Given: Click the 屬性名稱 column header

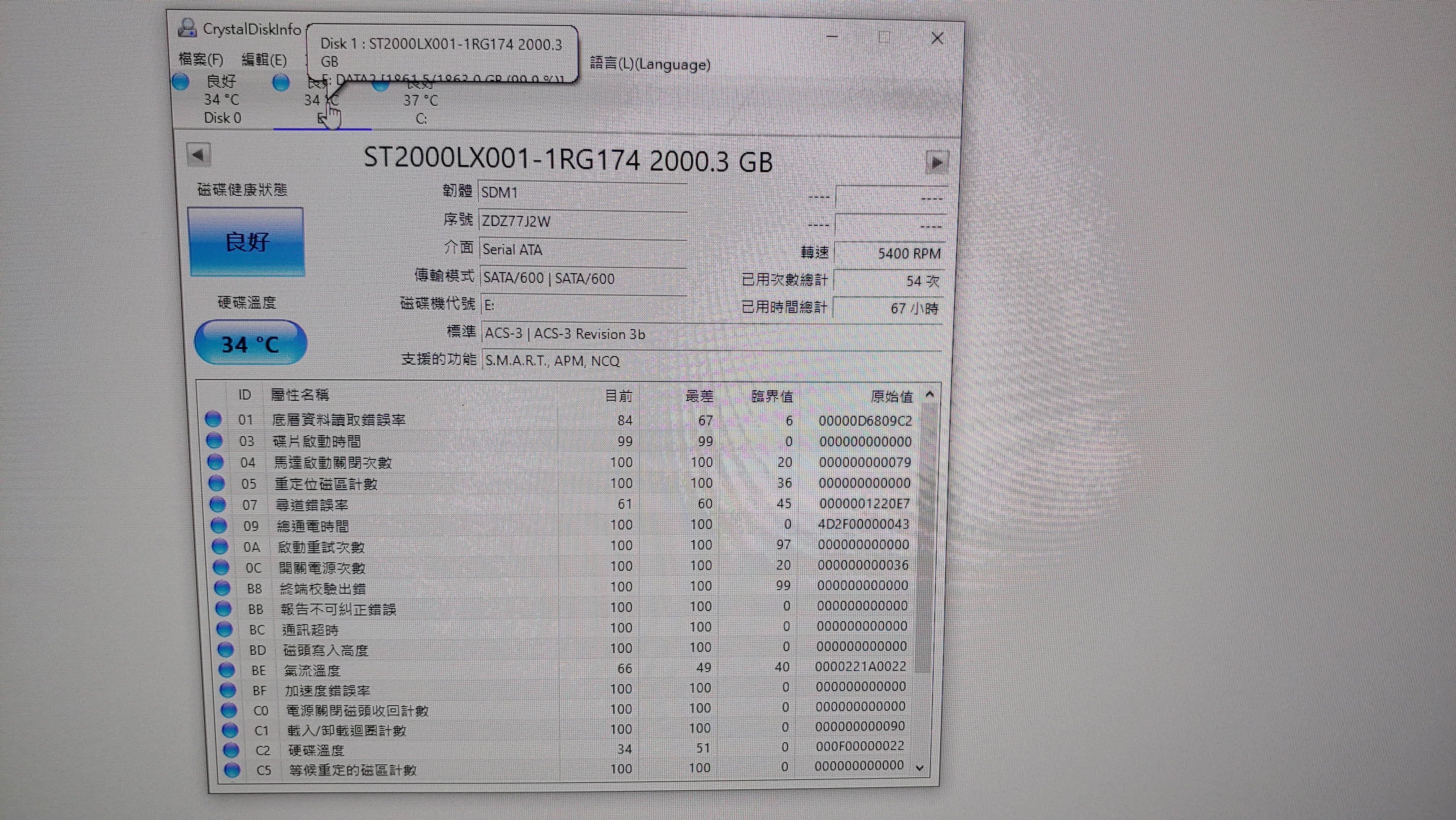Looking at the screenshot, I should [x=300, y=395].
